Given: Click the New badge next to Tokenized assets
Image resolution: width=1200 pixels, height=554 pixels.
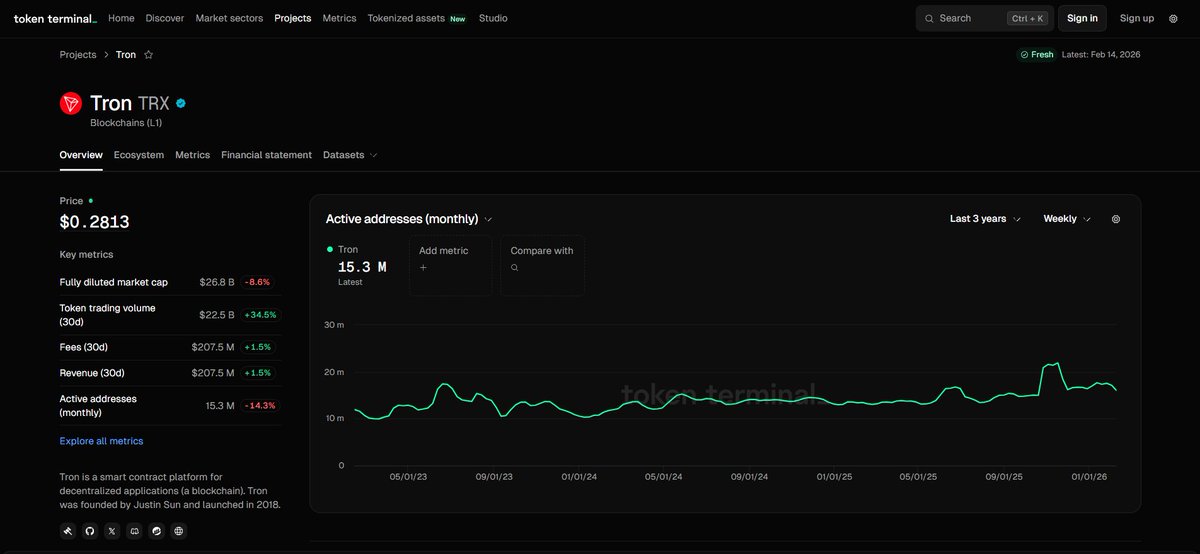Looking at the screenshot, I should [x=458, y=18].
